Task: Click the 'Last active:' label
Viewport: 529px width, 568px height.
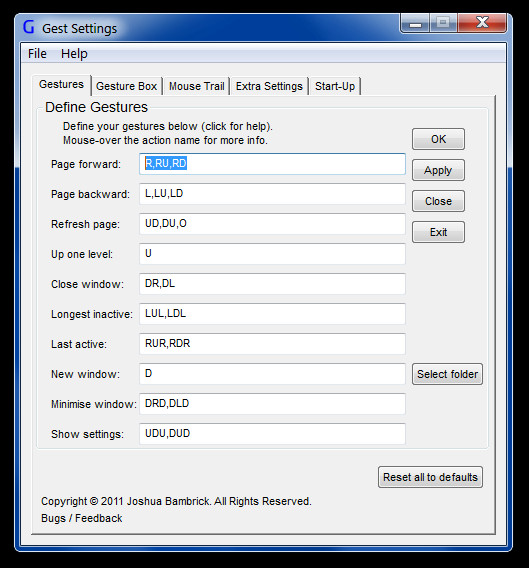Action: pos(79,344)
